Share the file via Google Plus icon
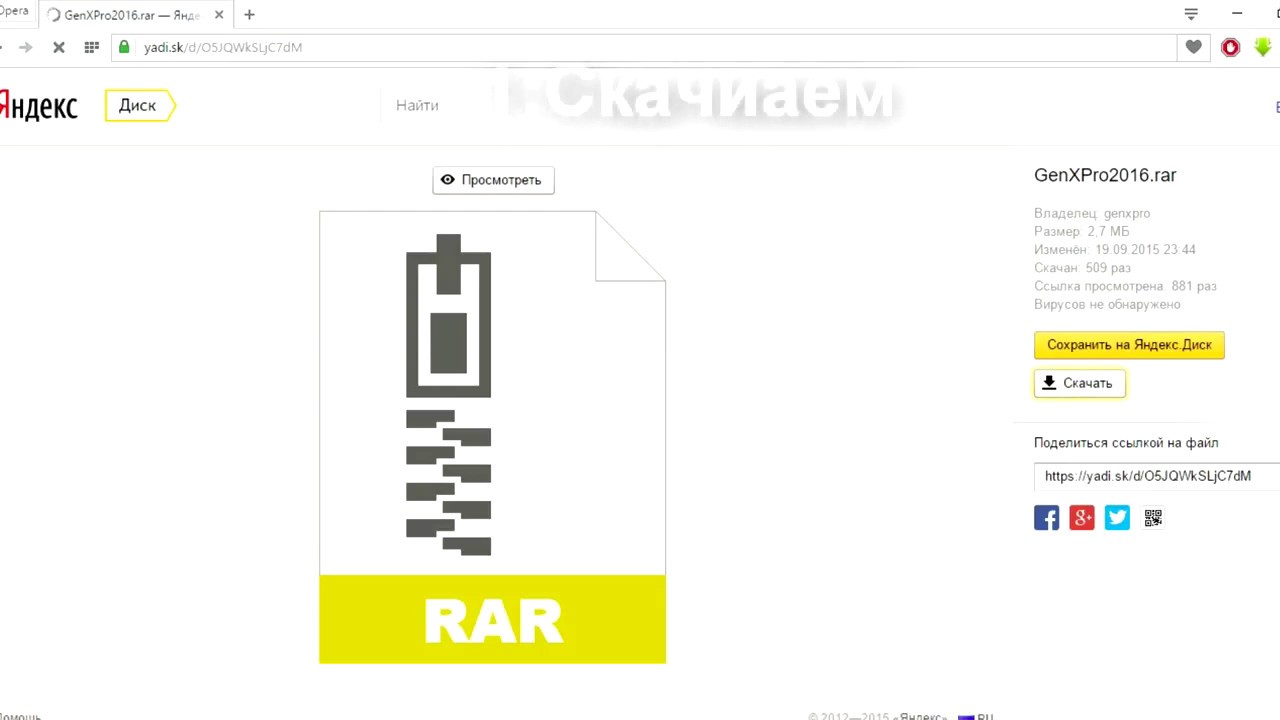 [x=1082, y=518]
